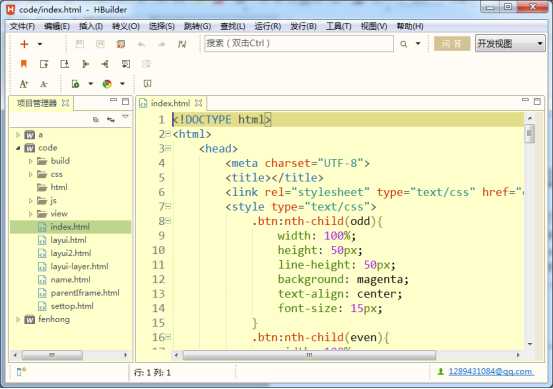Open the 编辑(E) menu
Viewport: 553px width, 389px height.
pyautogui.click(x=57, y=26)
